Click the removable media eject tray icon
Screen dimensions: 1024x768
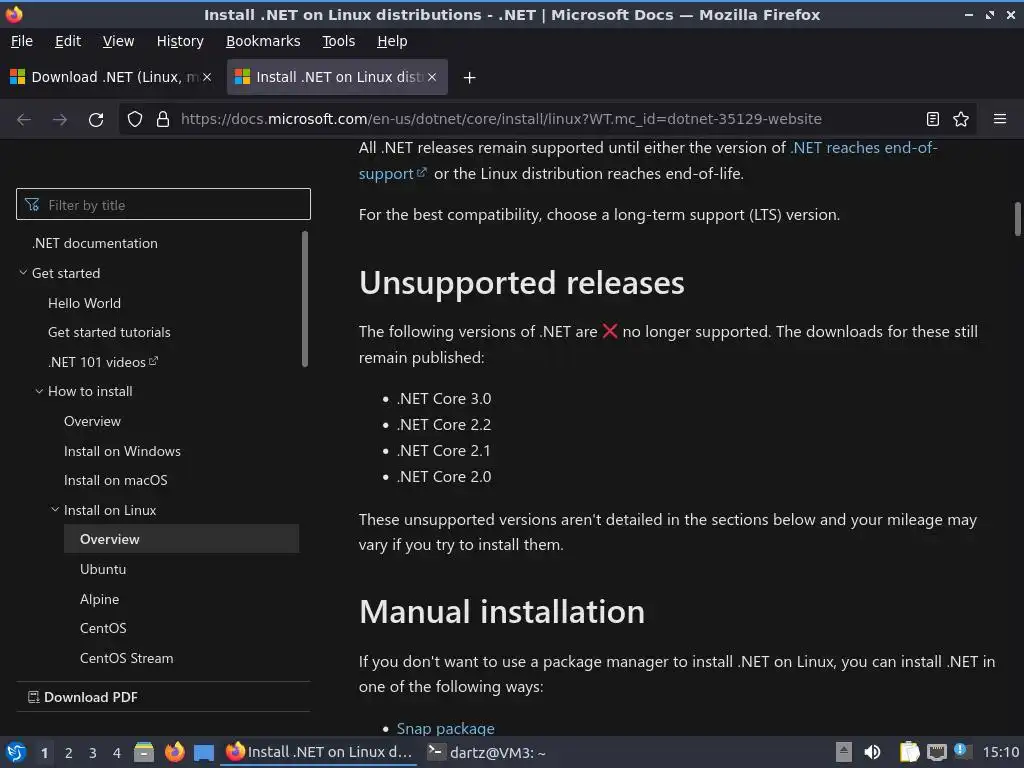844,752
